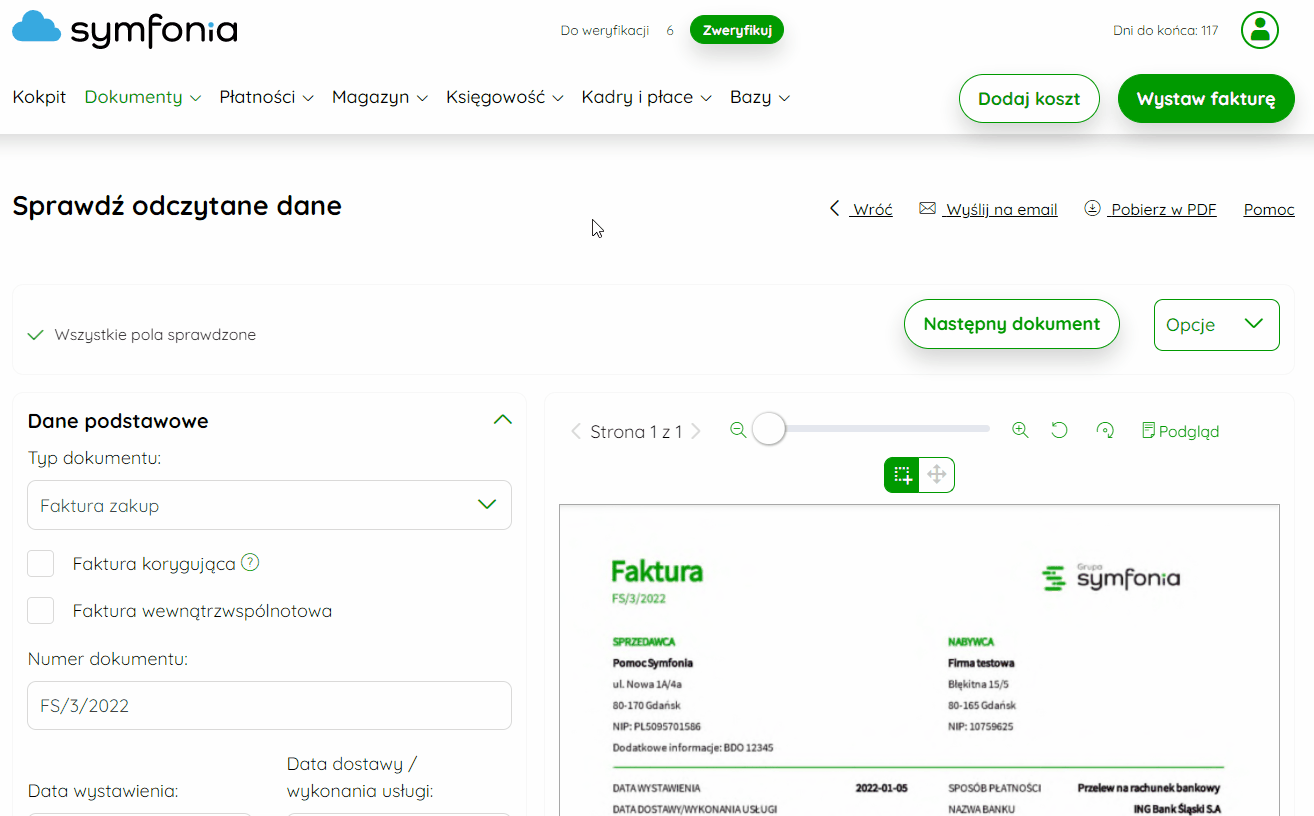Viewport: 1314px width, 816px height.
Task: Click the Zweryfikuj button
Action: (737, 30)
